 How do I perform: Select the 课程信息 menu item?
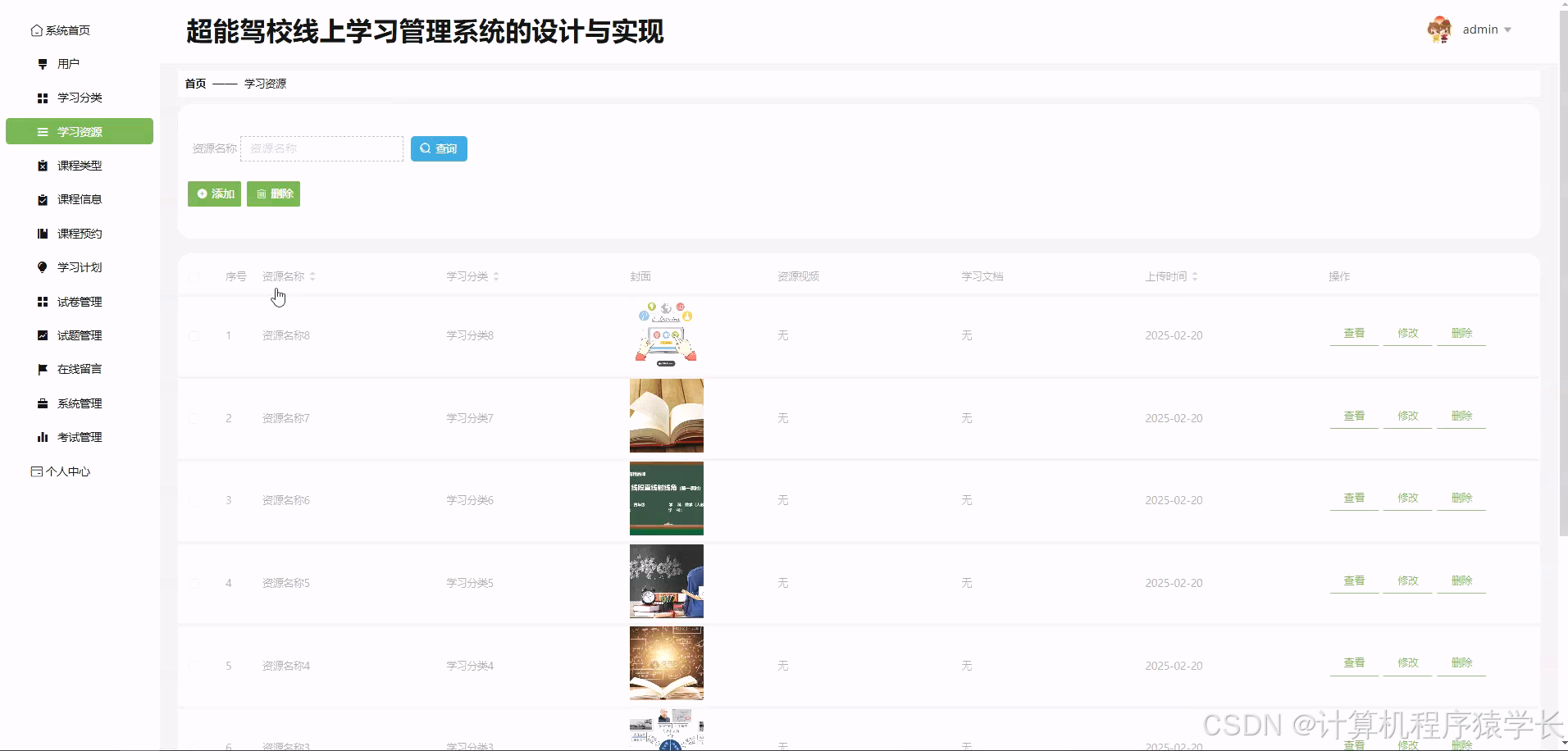(x=80, y=199)
